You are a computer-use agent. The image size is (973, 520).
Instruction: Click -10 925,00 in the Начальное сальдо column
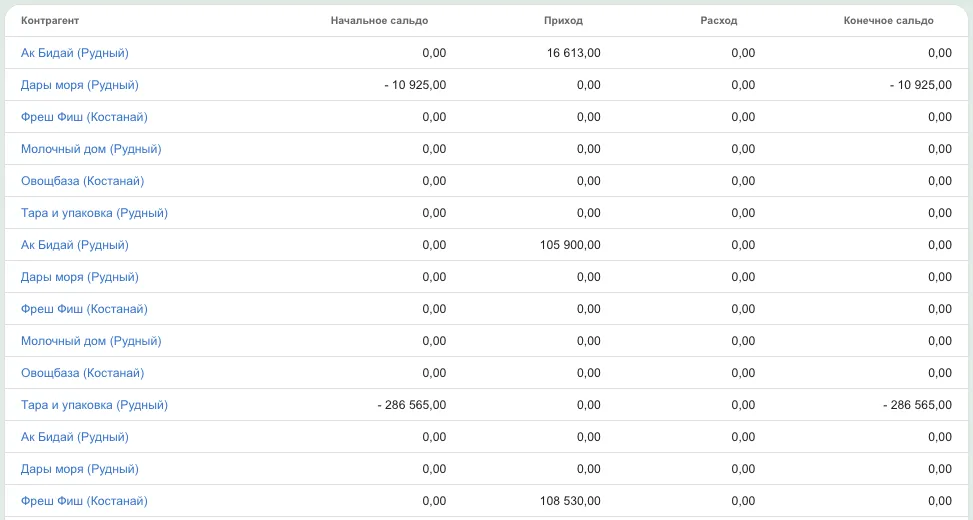(415, 85)
